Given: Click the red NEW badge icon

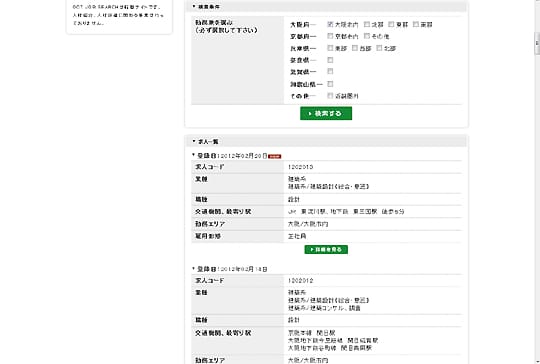Looking at the screenshot, I should coord(274,156).
